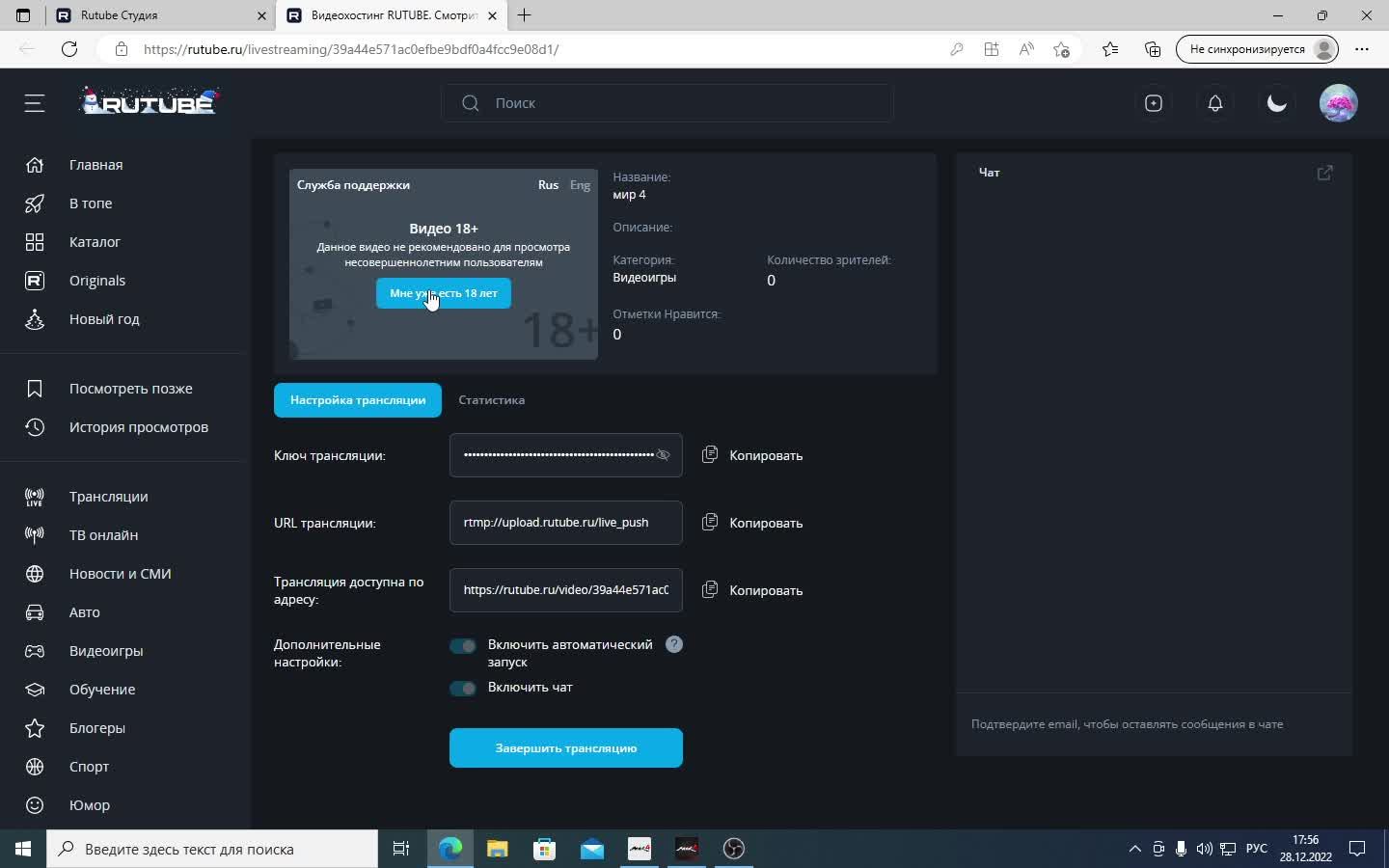1389x868 pixels.
Task: Switch to Статистика tab
Action: 492,400
